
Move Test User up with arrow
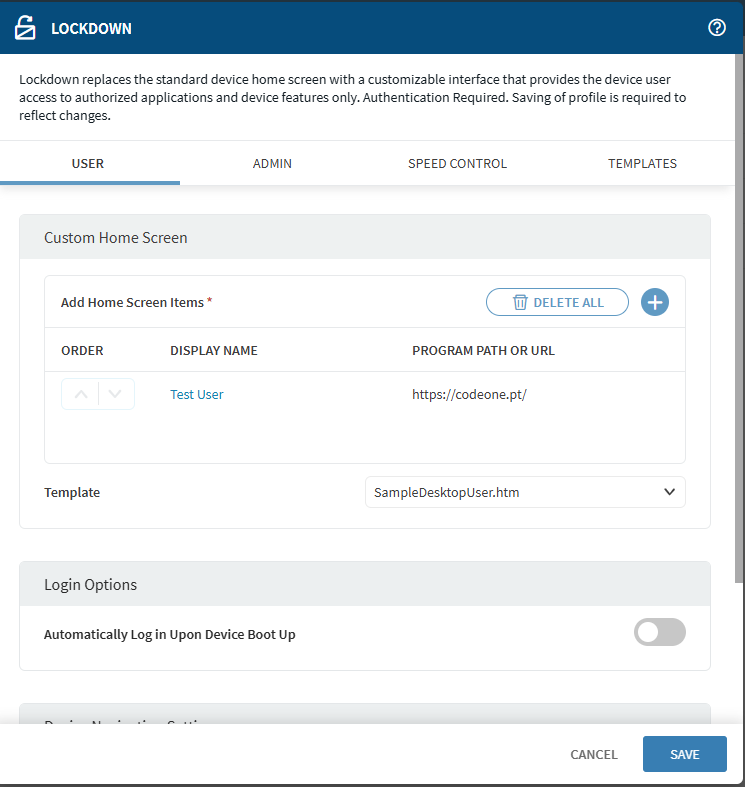click(81, 394)
